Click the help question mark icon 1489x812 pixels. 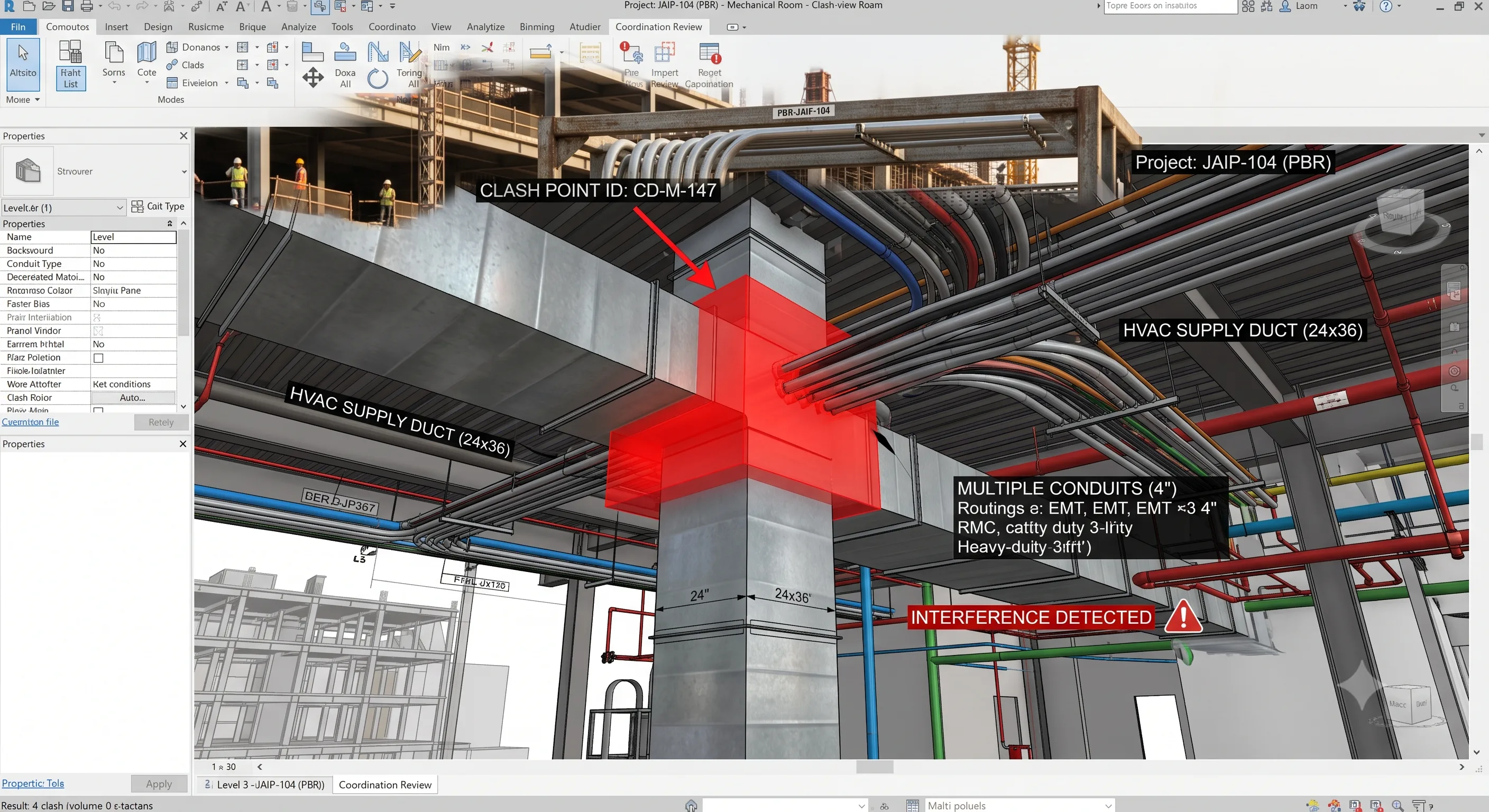pos(1386,6)
